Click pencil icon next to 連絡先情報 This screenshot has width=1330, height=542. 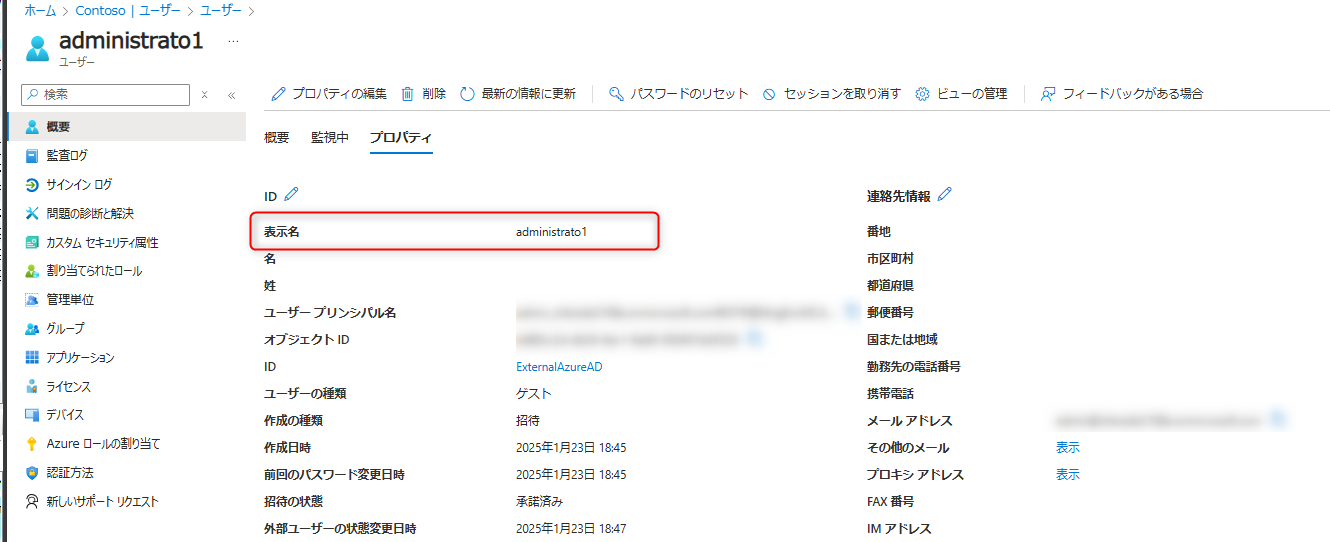pos(944,195)
